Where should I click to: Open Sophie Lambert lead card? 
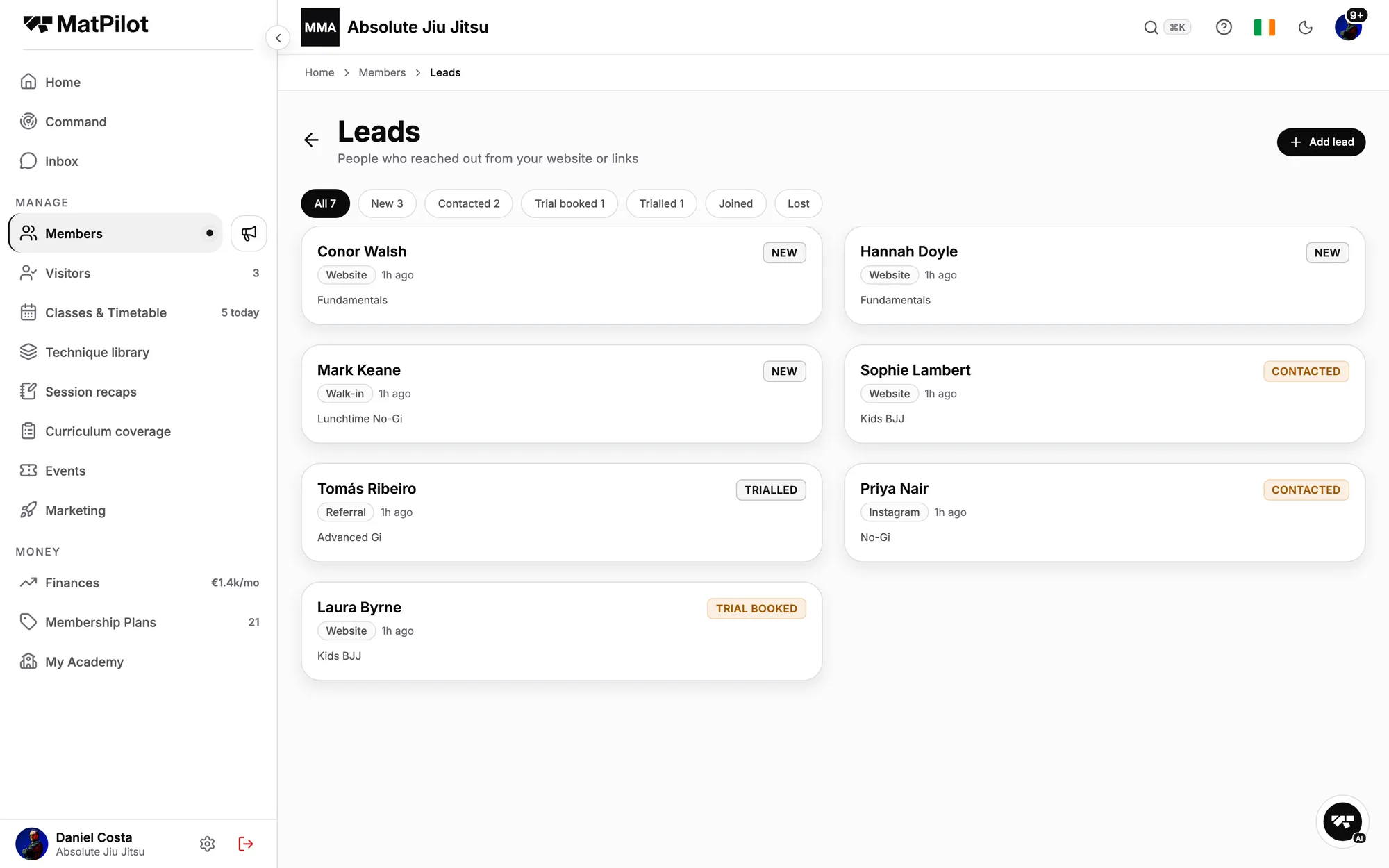(1104, 394)
